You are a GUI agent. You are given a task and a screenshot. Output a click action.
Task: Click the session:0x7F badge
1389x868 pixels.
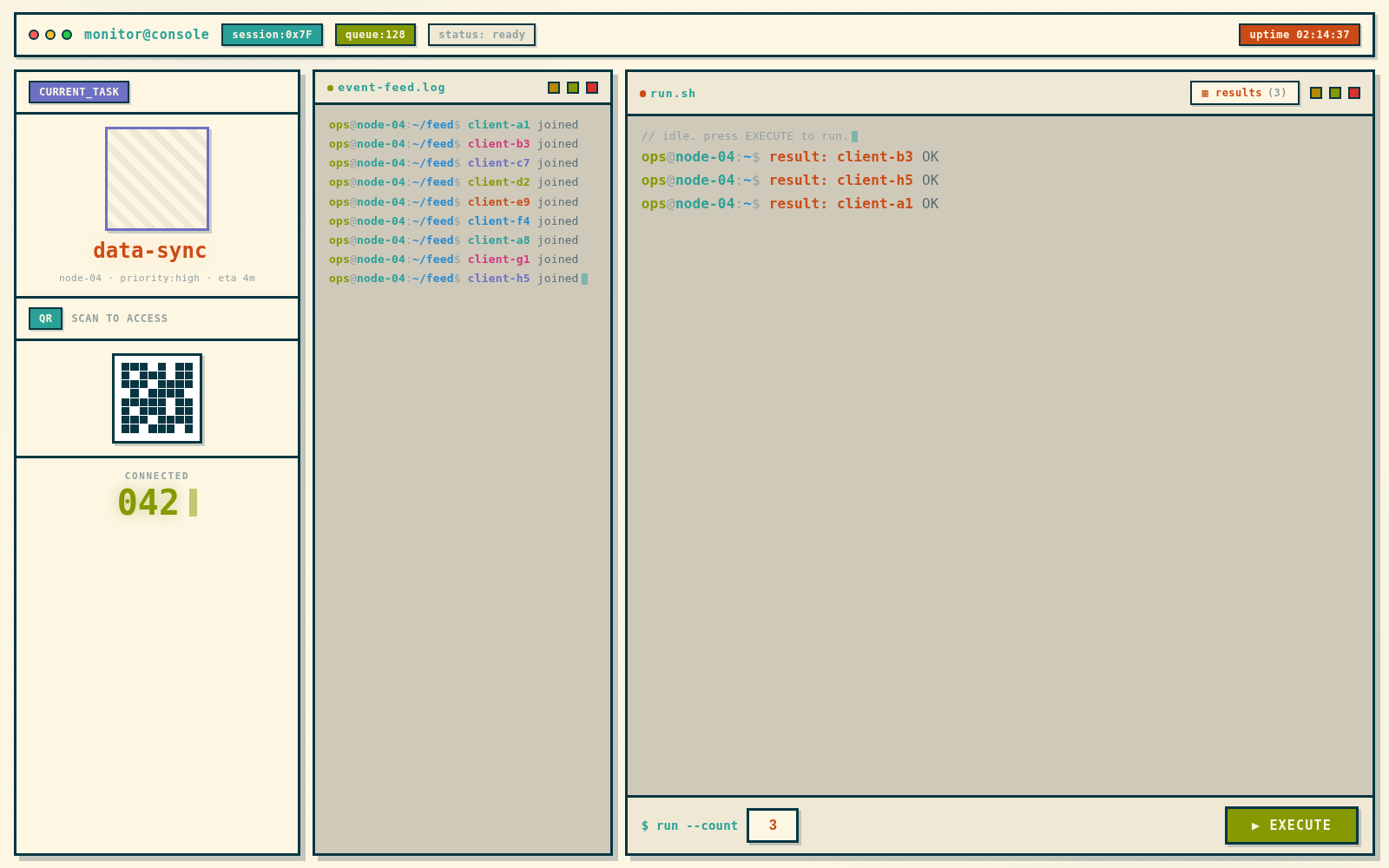(x=272, y=35)
